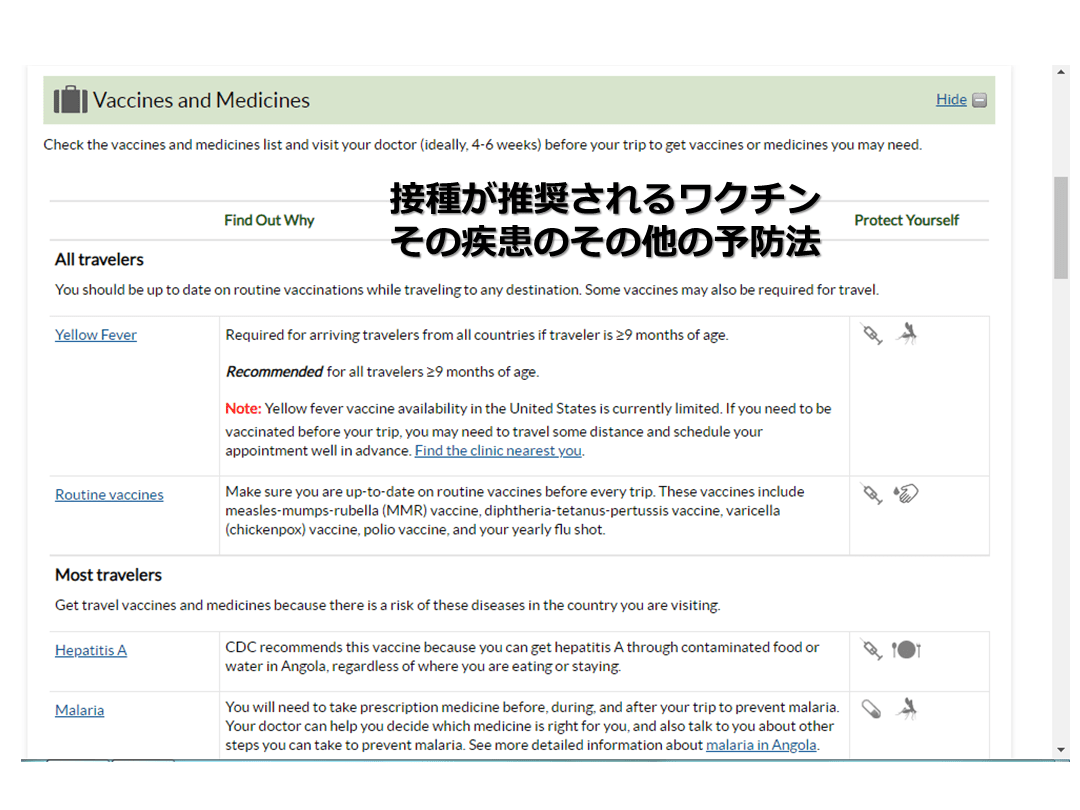Collapse section using the minus box icon
Viewport: 1080px width, 810px height.
tap(979, 100)
